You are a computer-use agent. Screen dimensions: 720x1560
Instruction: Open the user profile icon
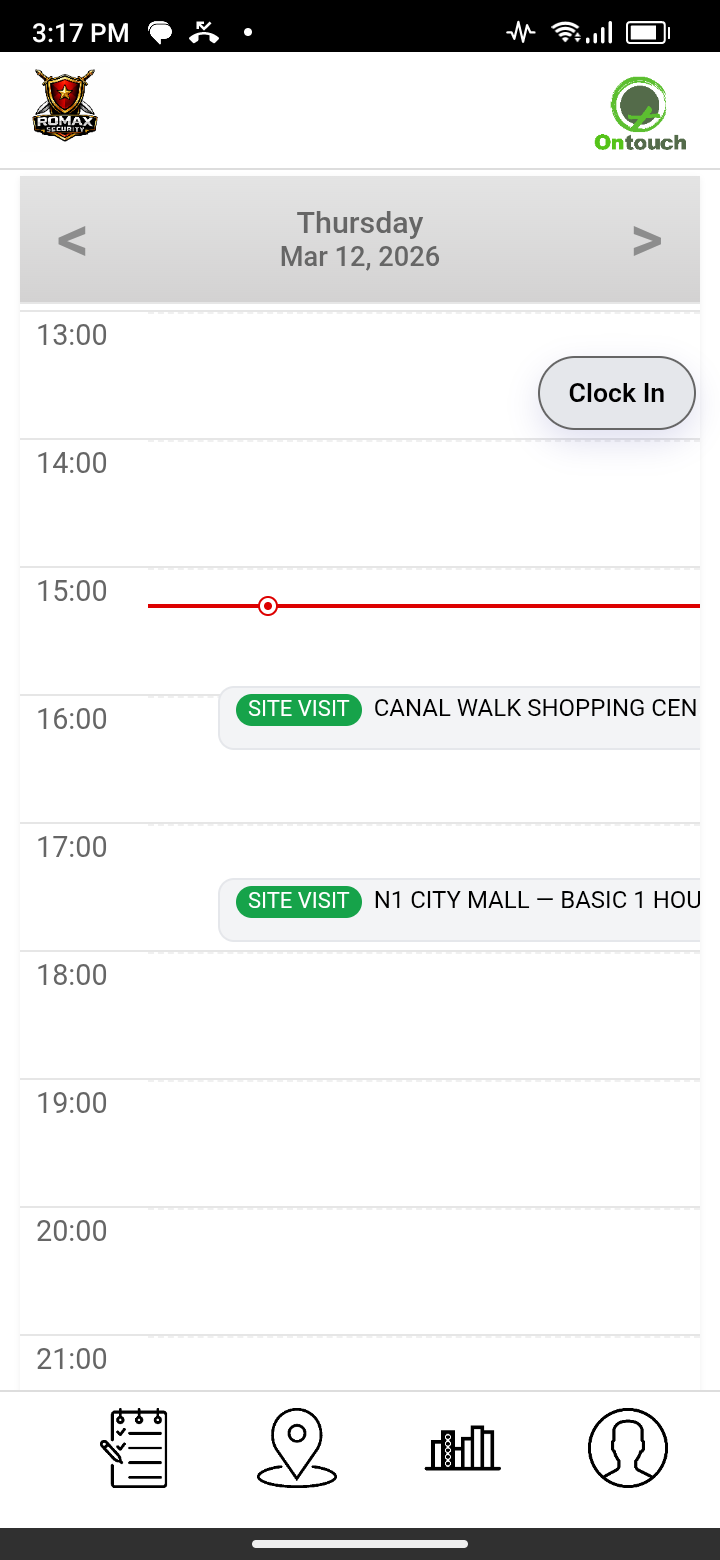point(627,1447)
